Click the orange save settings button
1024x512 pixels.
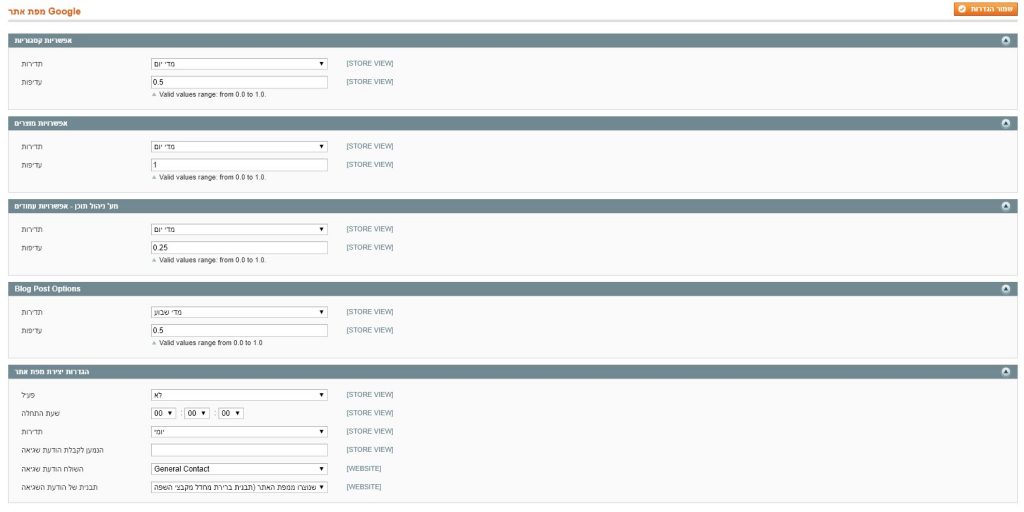point(983,9)
